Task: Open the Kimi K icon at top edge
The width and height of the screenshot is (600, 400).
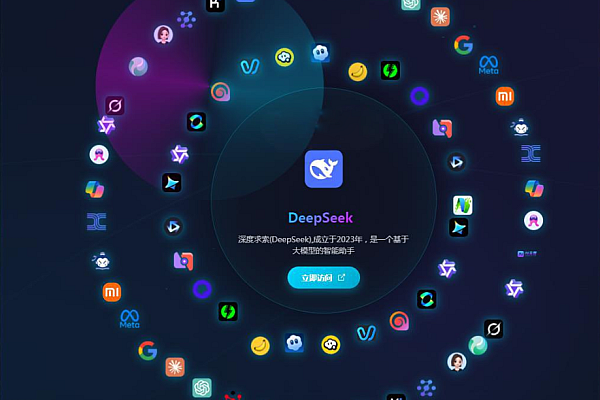Action: pyautogui.click(x=215, y=4)
